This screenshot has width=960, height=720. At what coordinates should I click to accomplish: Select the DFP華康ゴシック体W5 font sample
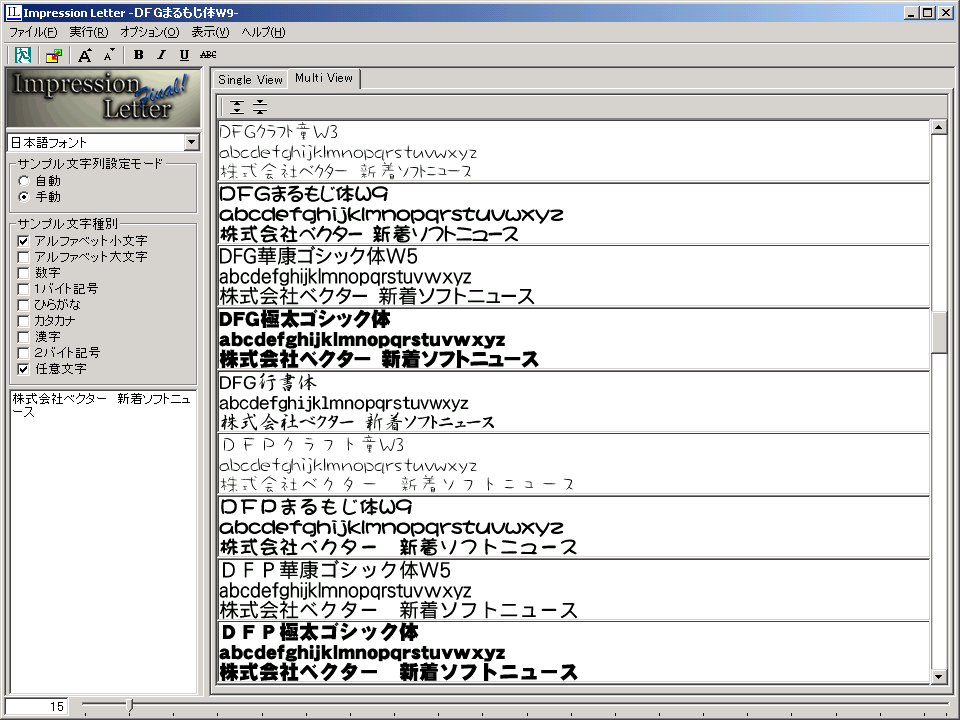(574, 590)
